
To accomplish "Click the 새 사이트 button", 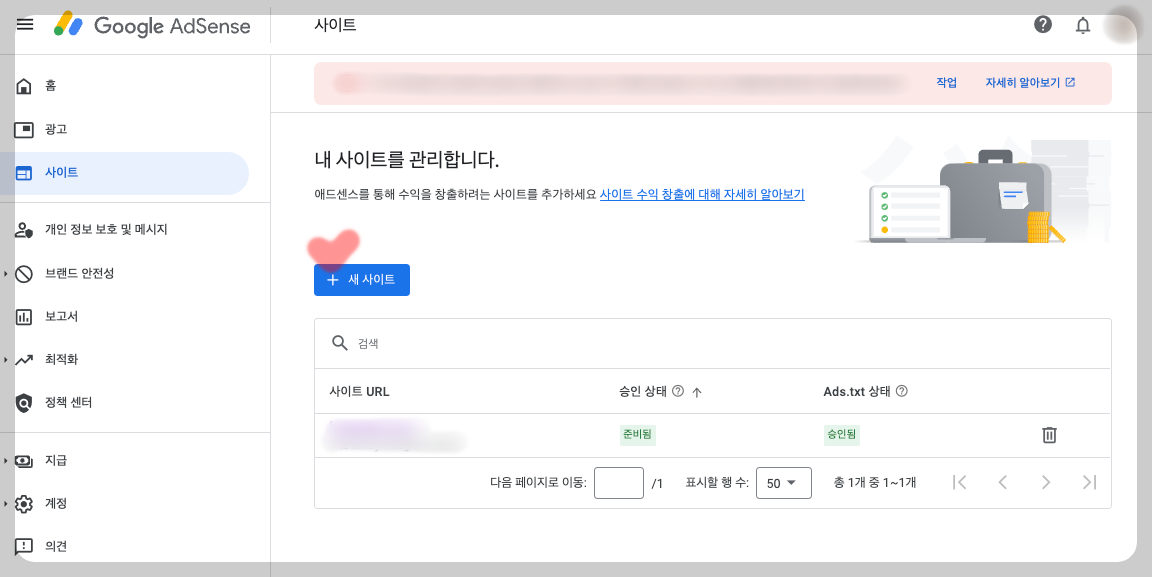I will pos(361,279).
